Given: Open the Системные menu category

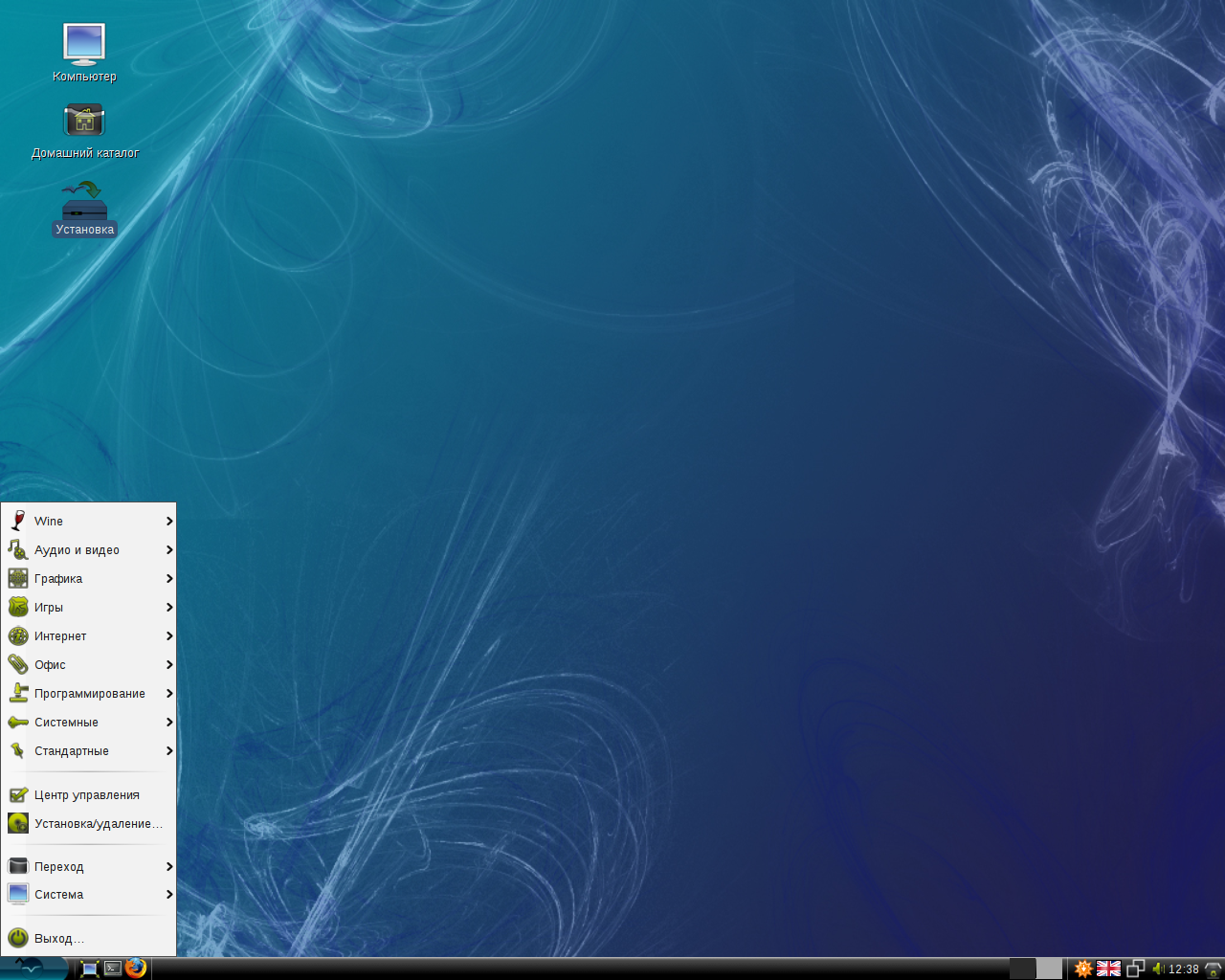Looking at the screenshot, I should pos(89,722).
